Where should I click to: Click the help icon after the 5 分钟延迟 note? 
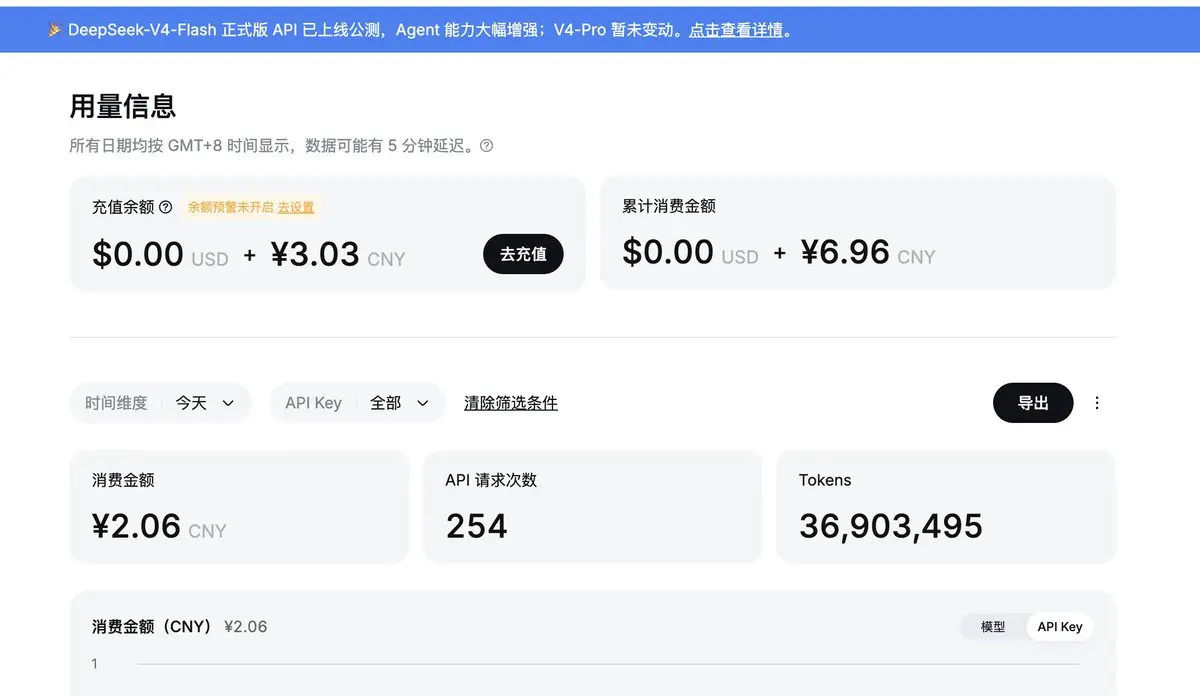tap(486, 146)
